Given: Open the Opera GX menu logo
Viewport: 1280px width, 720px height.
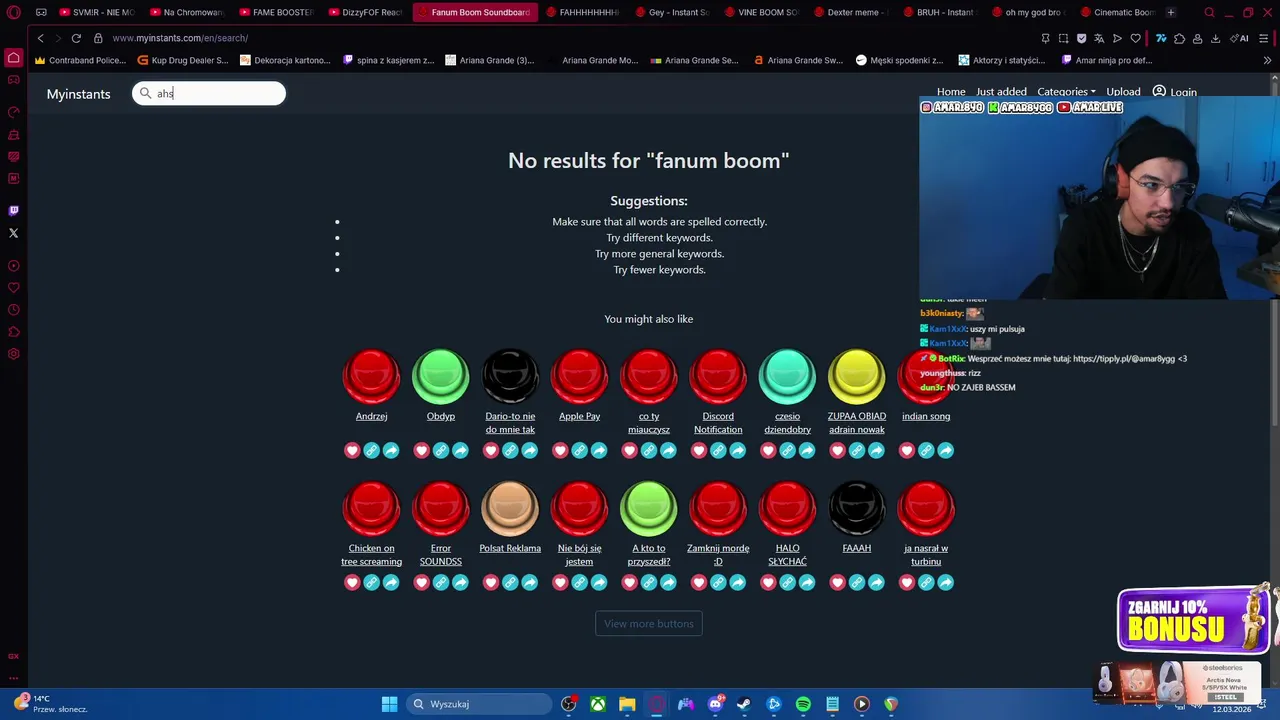Looking at the screenshot, I should tap(13, 13).
